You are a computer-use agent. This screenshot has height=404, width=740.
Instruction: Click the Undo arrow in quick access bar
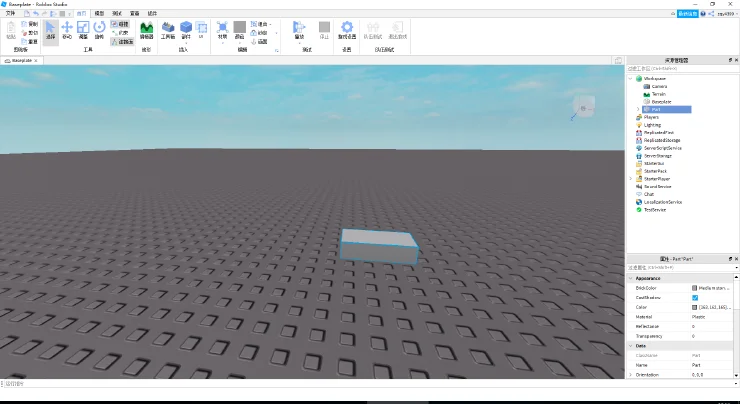click(x=36, y=14)
